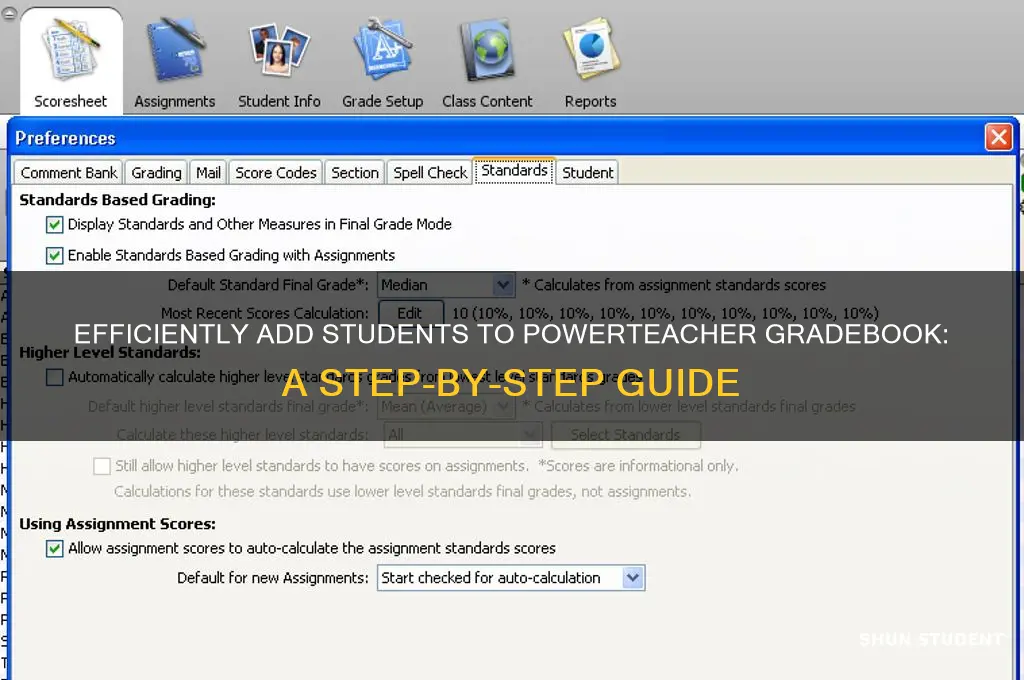
Task: Switch to the Spell Check tab
Action: tap(430, 173)
